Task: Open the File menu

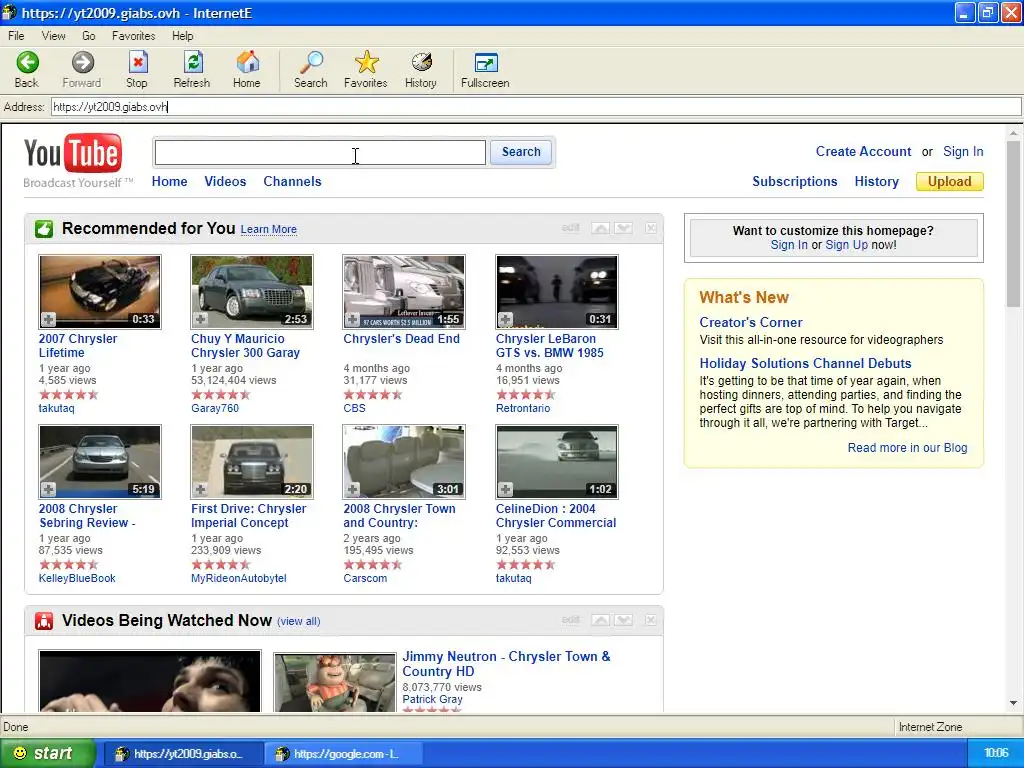Action: click(16, 36)
